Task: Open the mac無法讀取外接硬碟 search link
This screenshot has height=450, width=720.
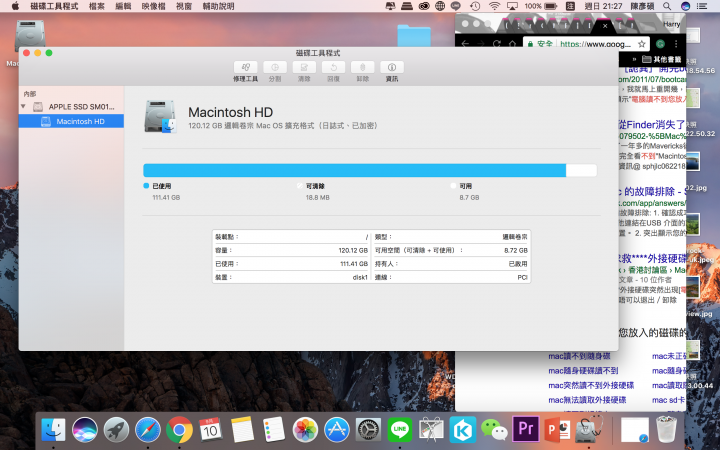Action: pyautogui.click(x=587, y=400)
